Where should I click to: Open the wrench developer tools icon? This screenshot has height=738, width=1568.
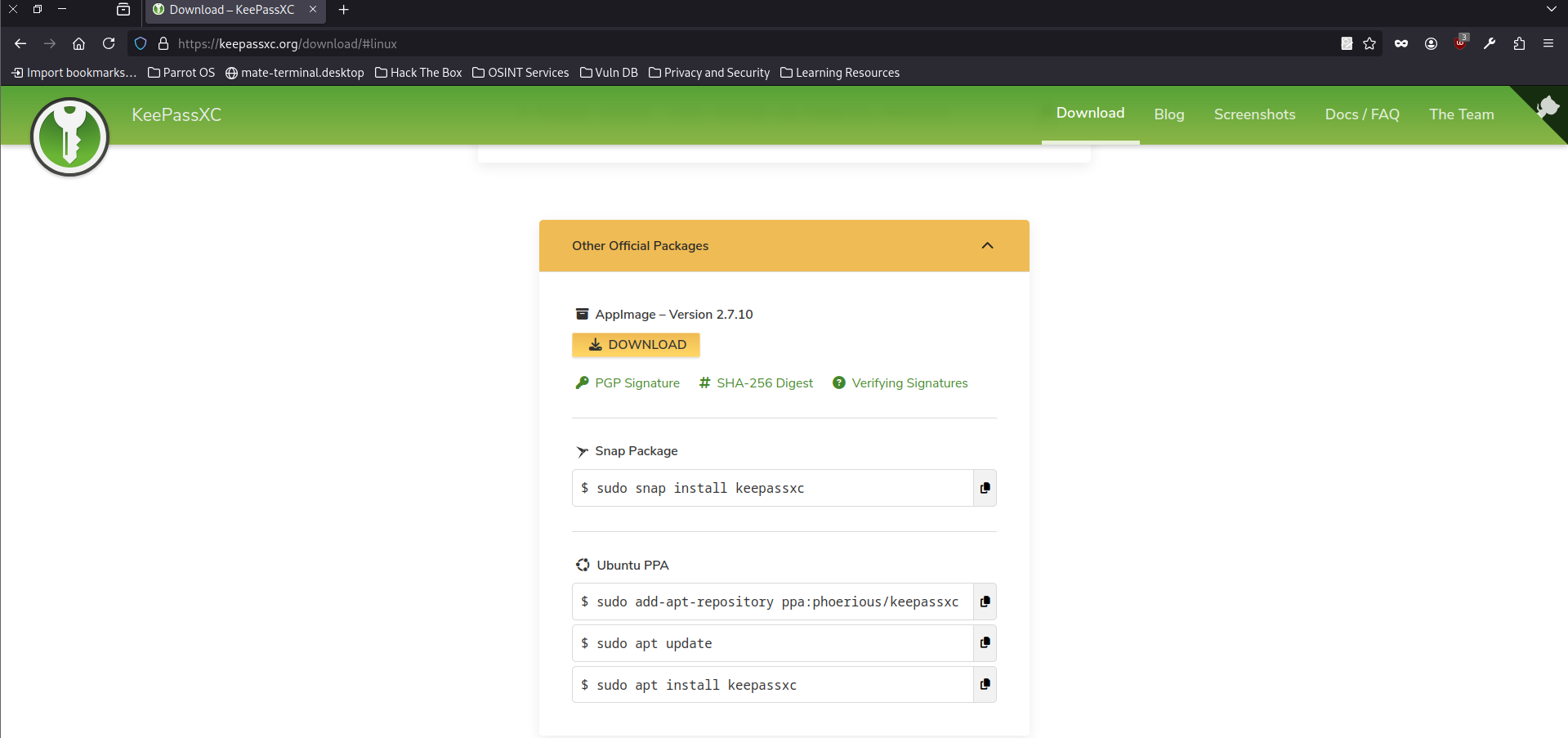coord(1490,43)
